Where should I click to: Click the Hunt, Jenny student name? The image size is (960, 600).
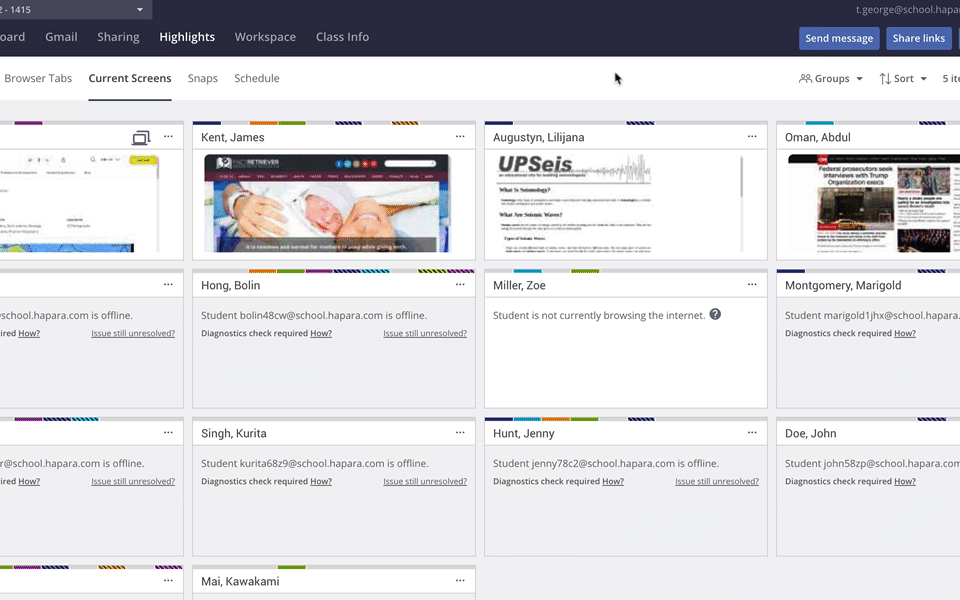(523, 433)
